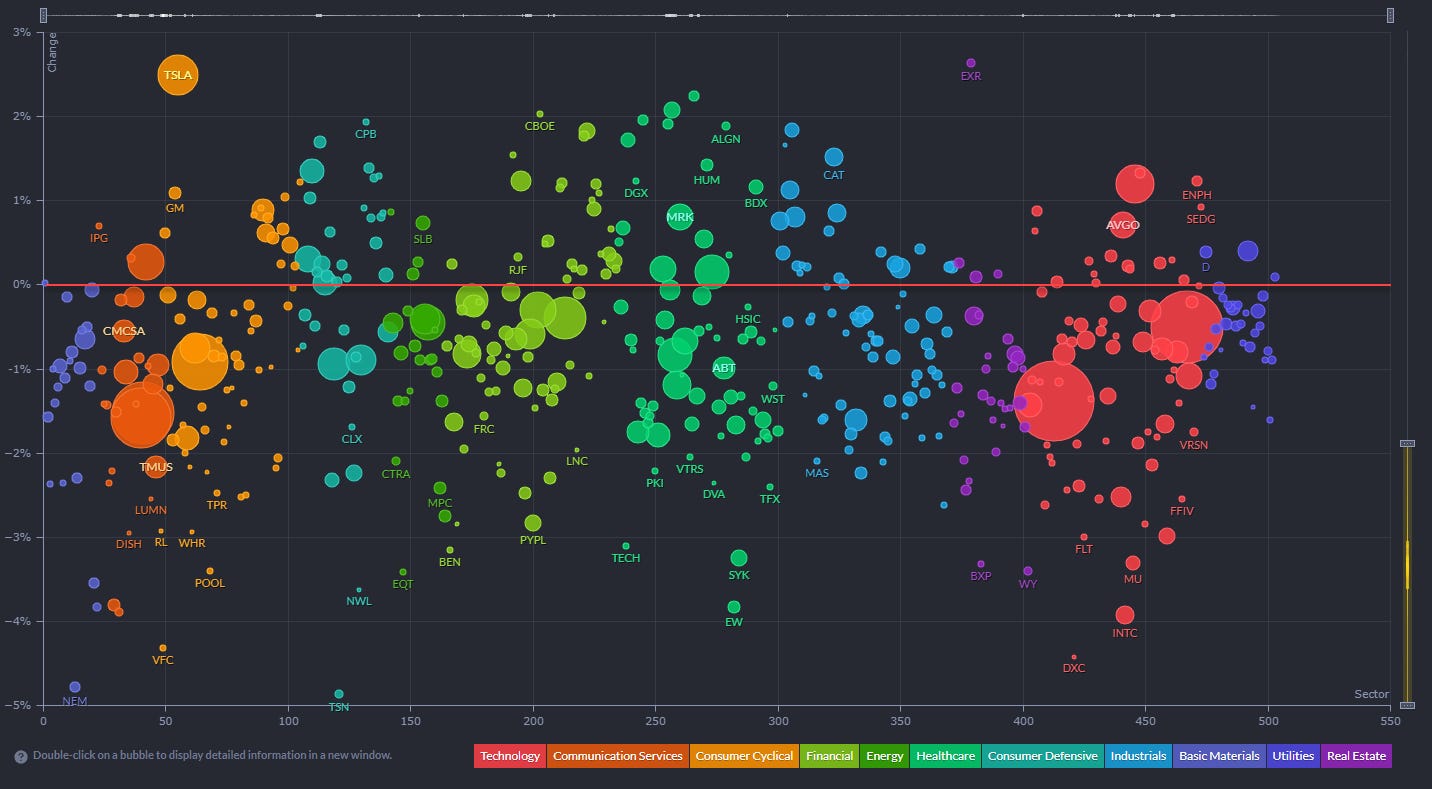Hide the Communication Services sector
This screenshot has width=1432, height=789.
617,756
